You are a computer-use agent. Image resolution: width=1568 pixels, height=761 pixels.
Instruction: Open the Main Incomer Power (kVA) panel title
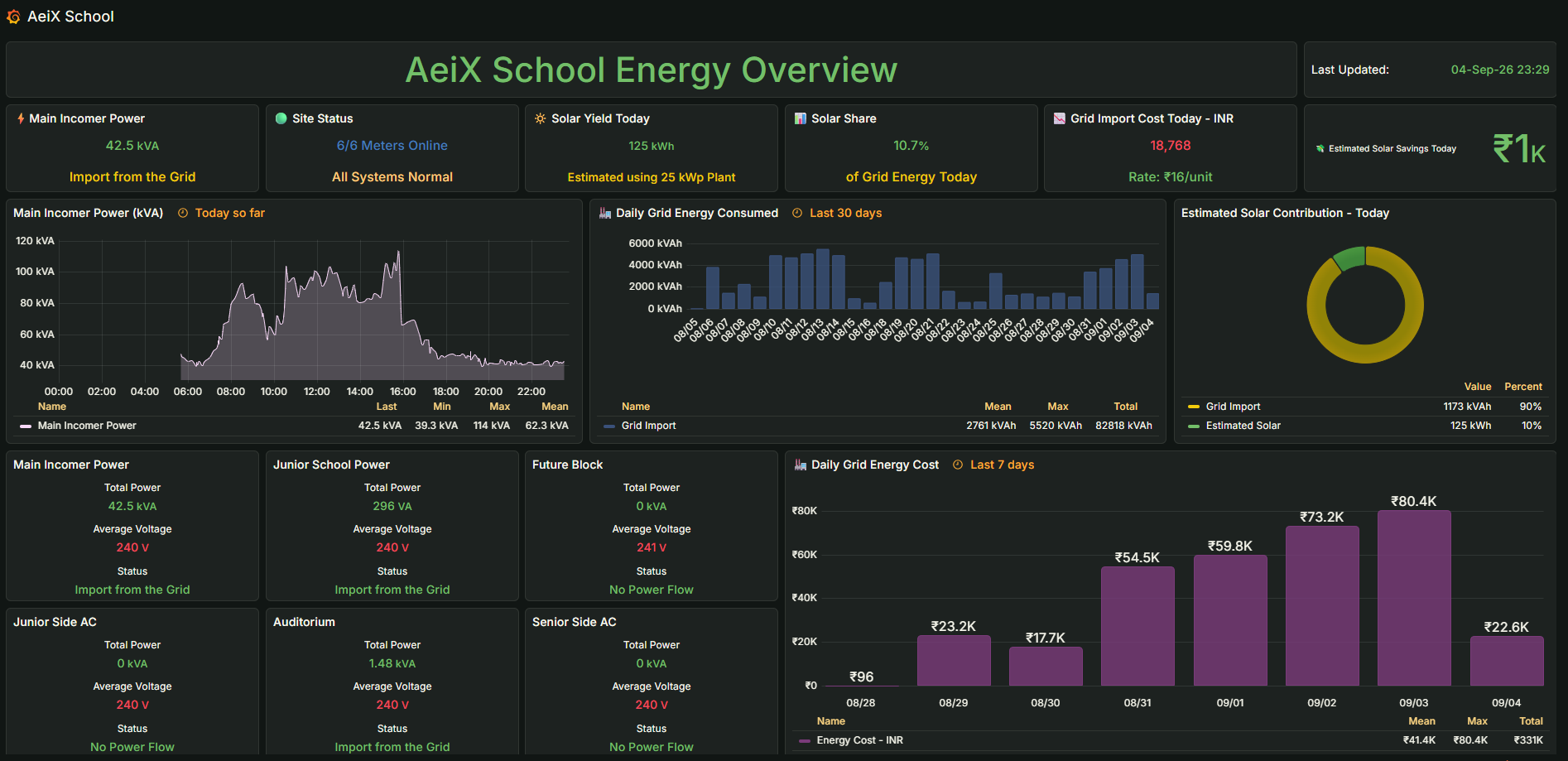[89, 213]
